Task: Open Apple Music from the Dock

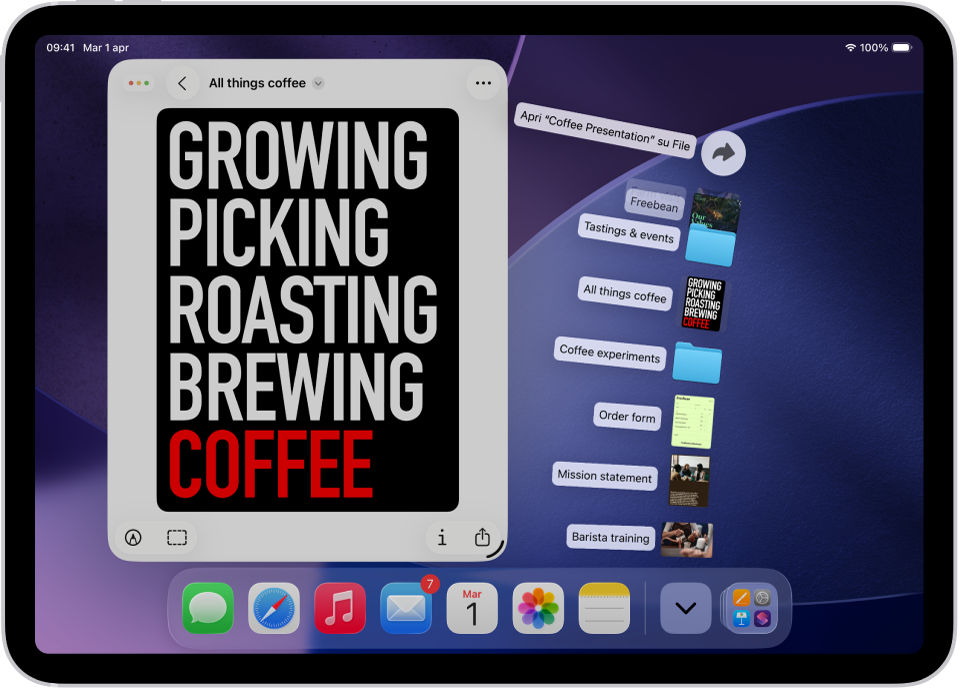Action: click(340, 607)
